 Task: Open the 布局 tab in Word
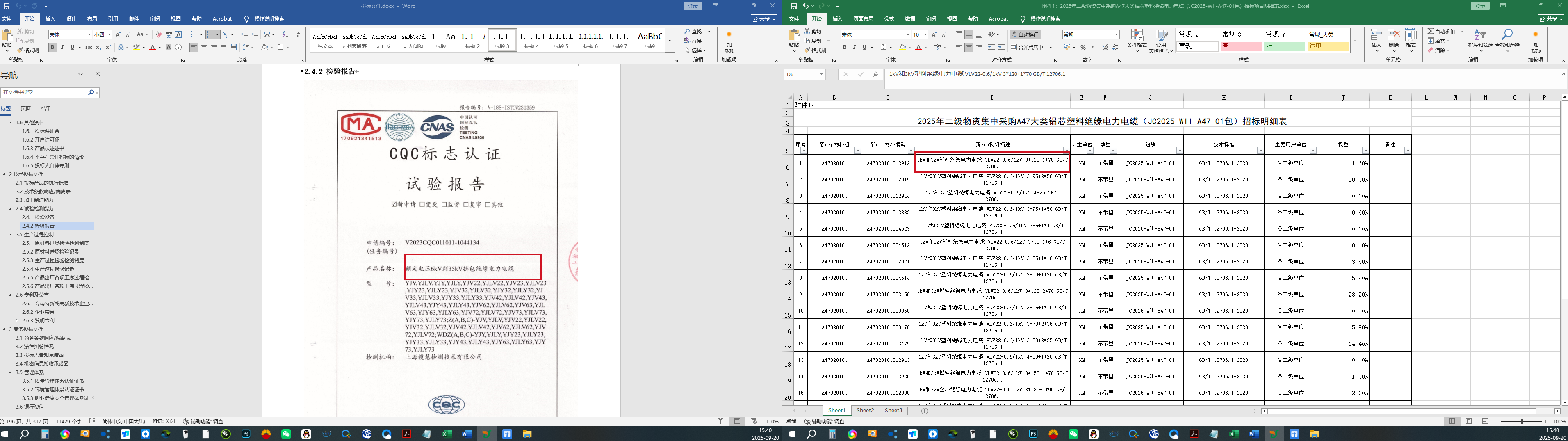[92, 19]
